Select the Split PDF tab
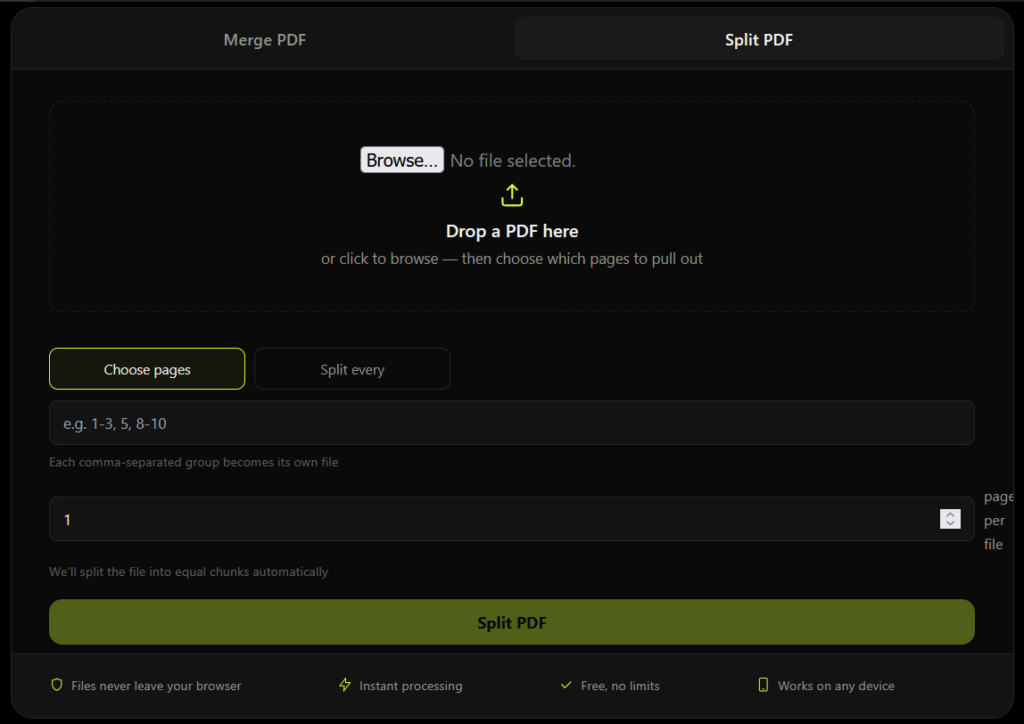The width and height of the screenshot is (1024, 724). point(759,40)
